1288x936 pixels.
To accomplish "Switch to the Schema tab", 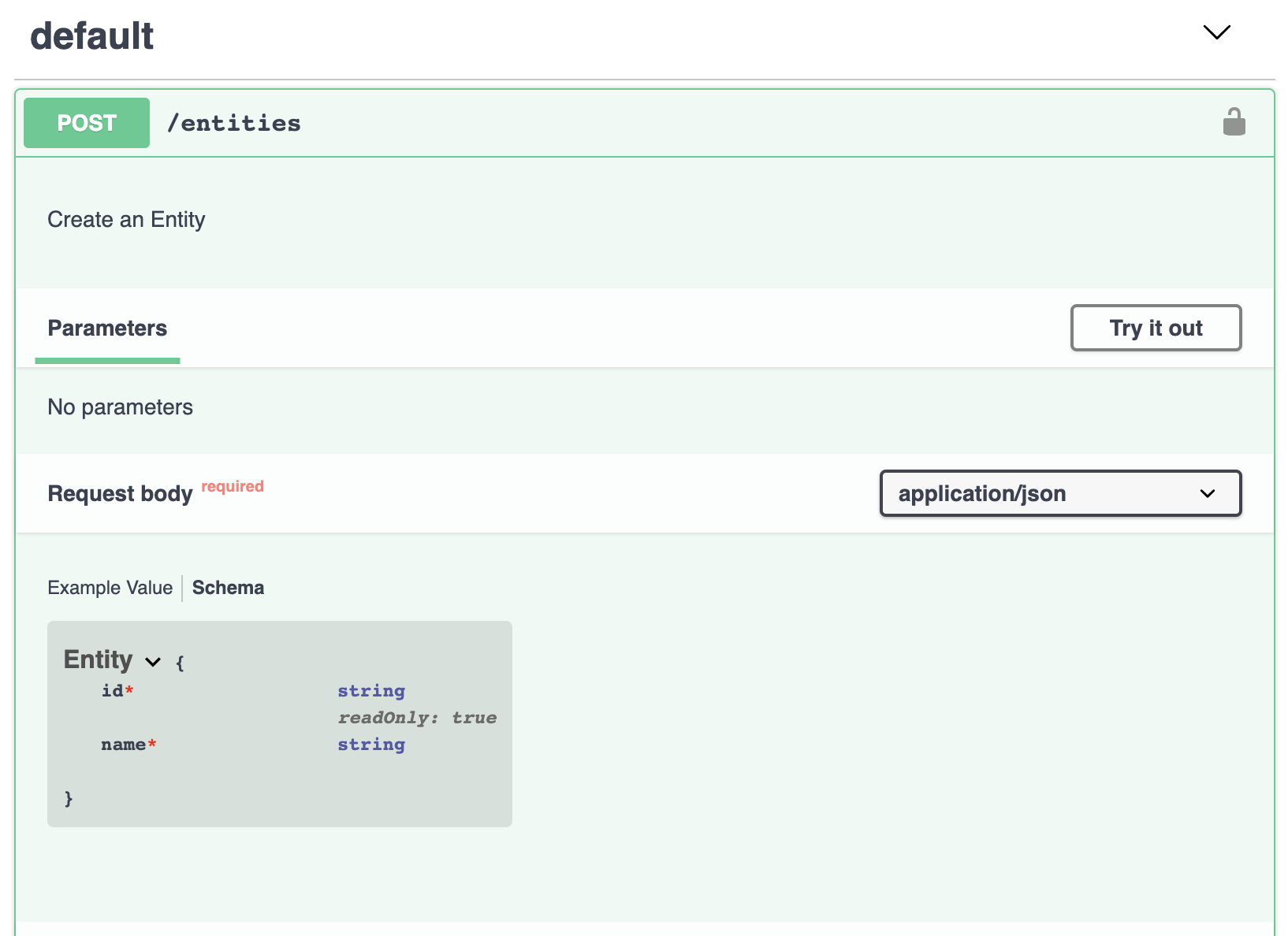I will [x=228, y=587].
